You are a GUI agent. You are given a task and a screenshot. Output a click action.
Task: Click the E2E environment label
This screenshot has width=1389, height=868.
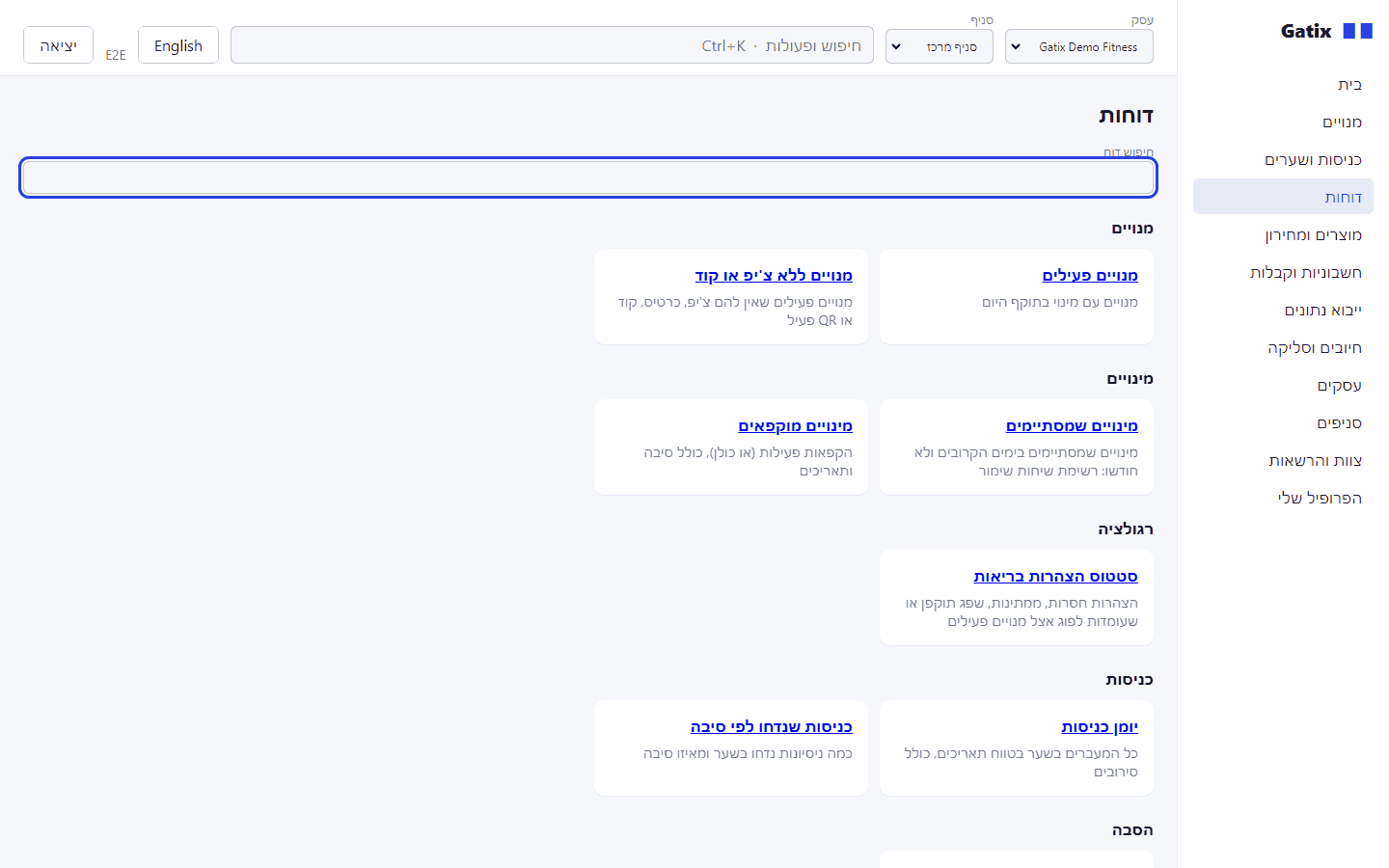[x=116, y=55]
